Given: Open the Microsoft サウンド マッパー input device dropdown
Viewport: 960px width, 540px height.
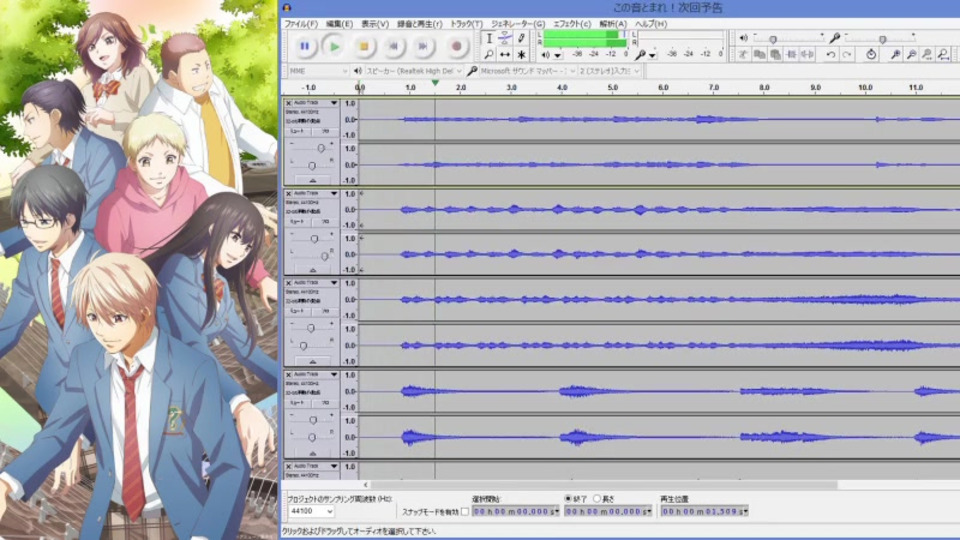Looking at the screenshot, I should point(528,71).
